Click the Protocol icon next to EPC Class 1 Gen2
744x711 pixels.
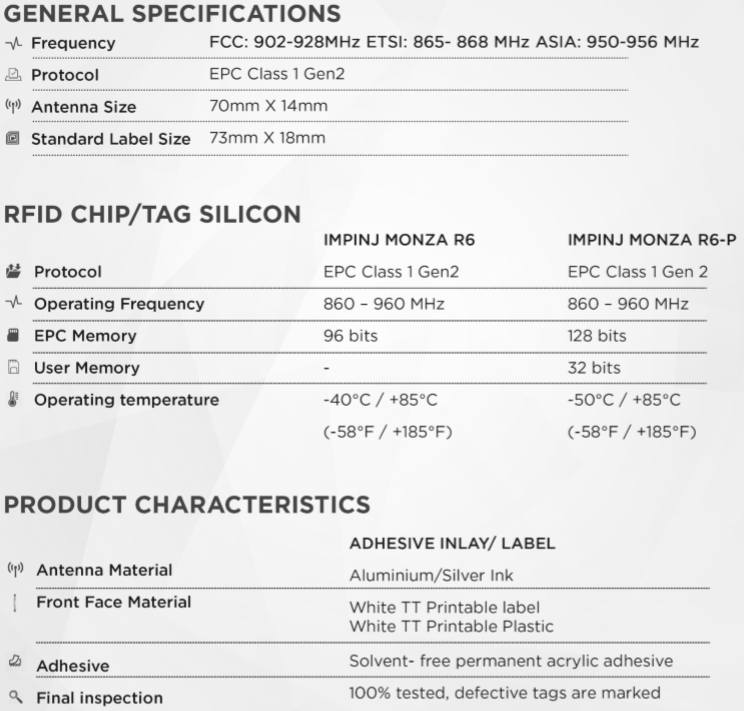[x=13, y=75]
